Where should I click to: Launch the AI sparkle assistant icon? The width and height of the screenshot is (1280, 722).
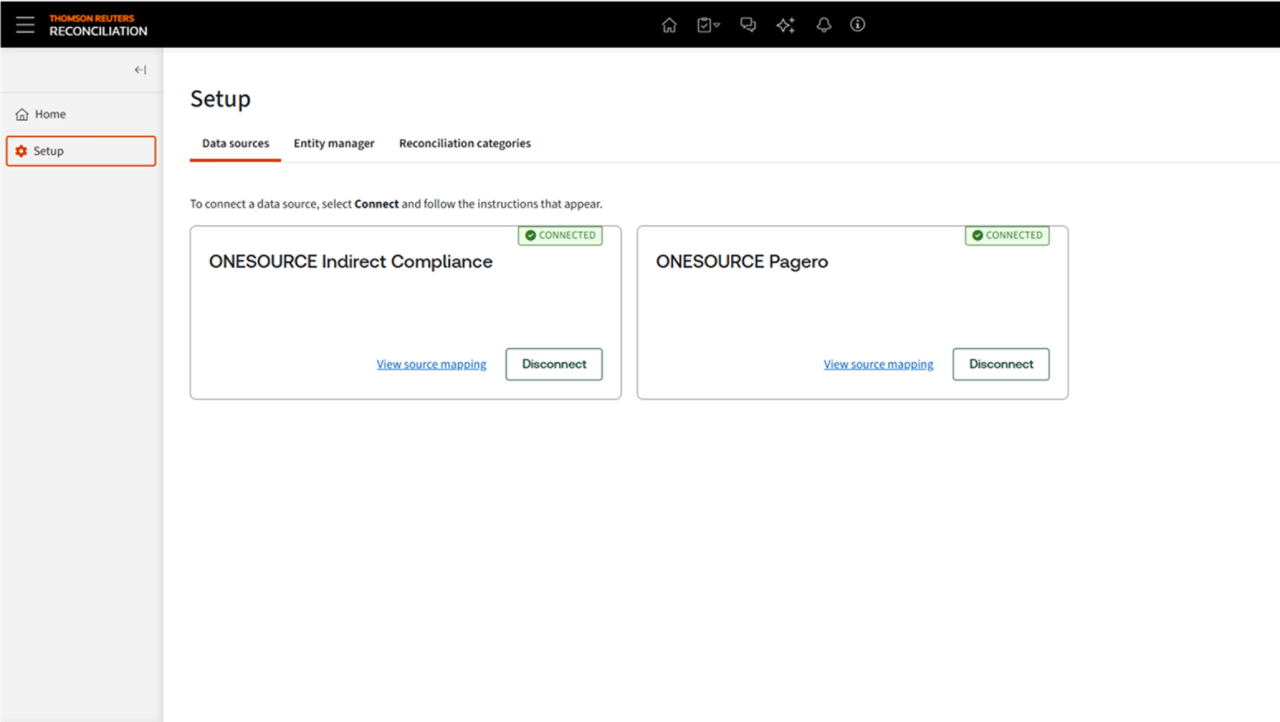pyautogui.click(x=786, y=25)
